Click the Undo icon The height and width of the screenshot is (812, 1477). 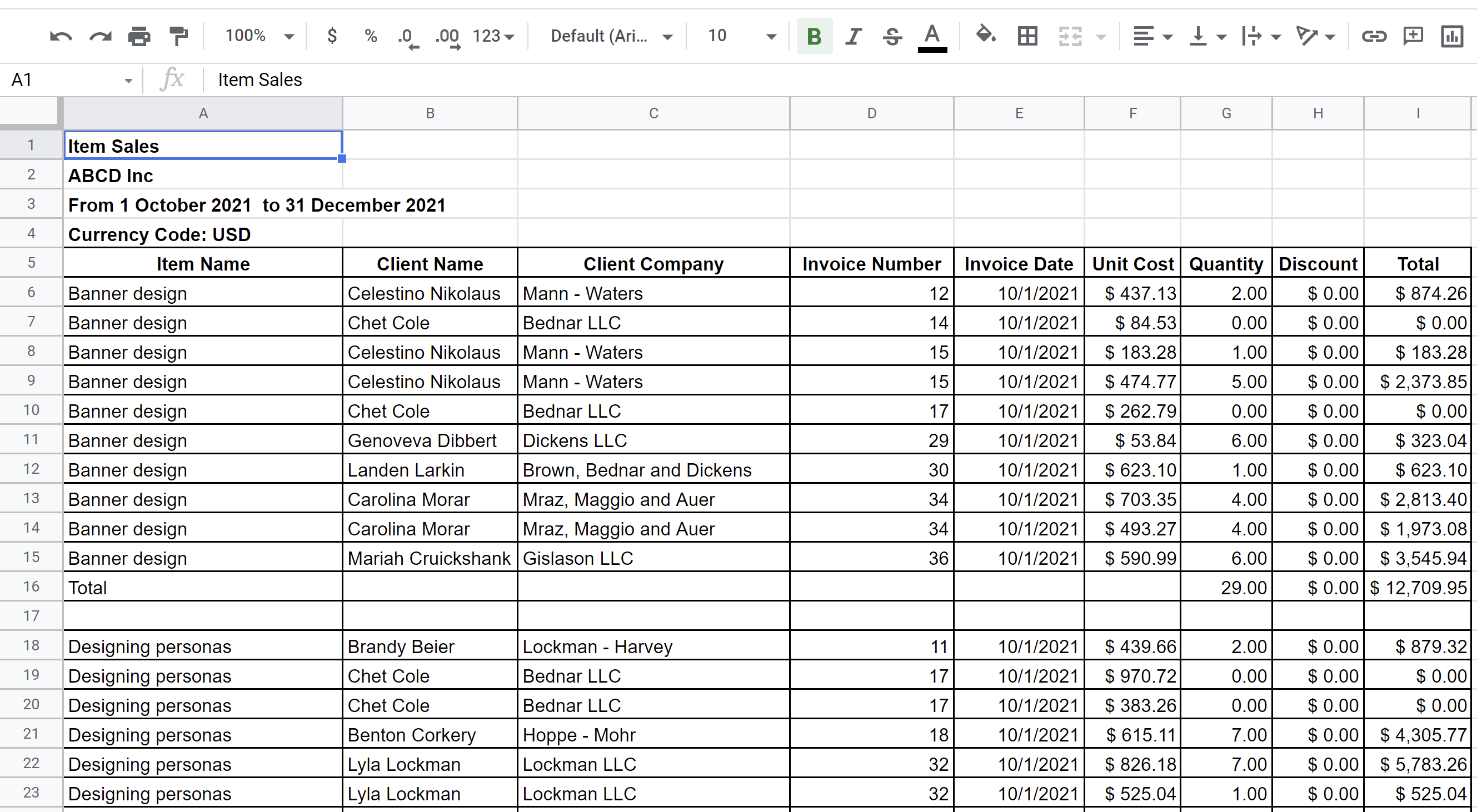(x=61, y=37)
